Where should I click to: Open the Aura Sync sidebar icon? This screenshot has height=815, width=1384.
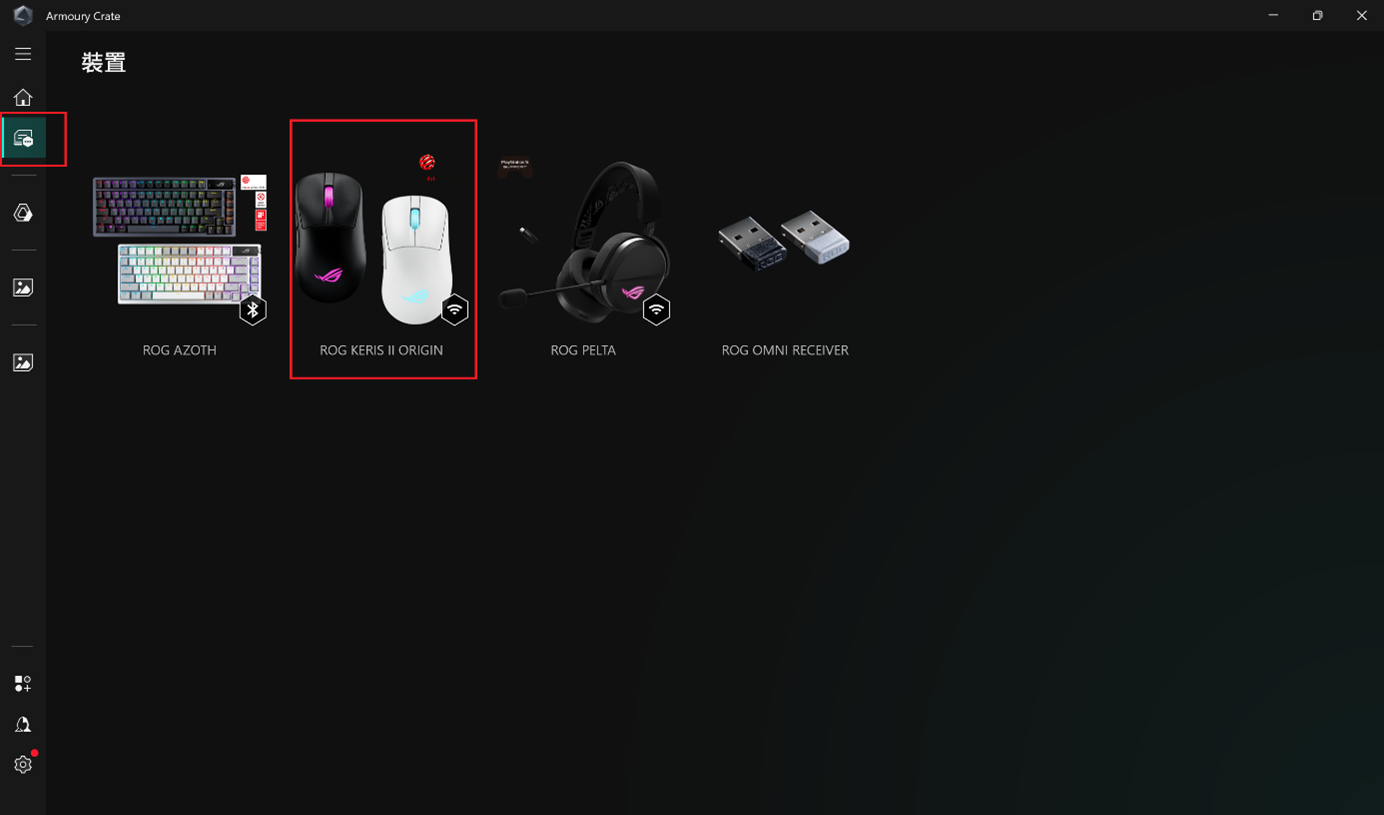coord(23,213)
